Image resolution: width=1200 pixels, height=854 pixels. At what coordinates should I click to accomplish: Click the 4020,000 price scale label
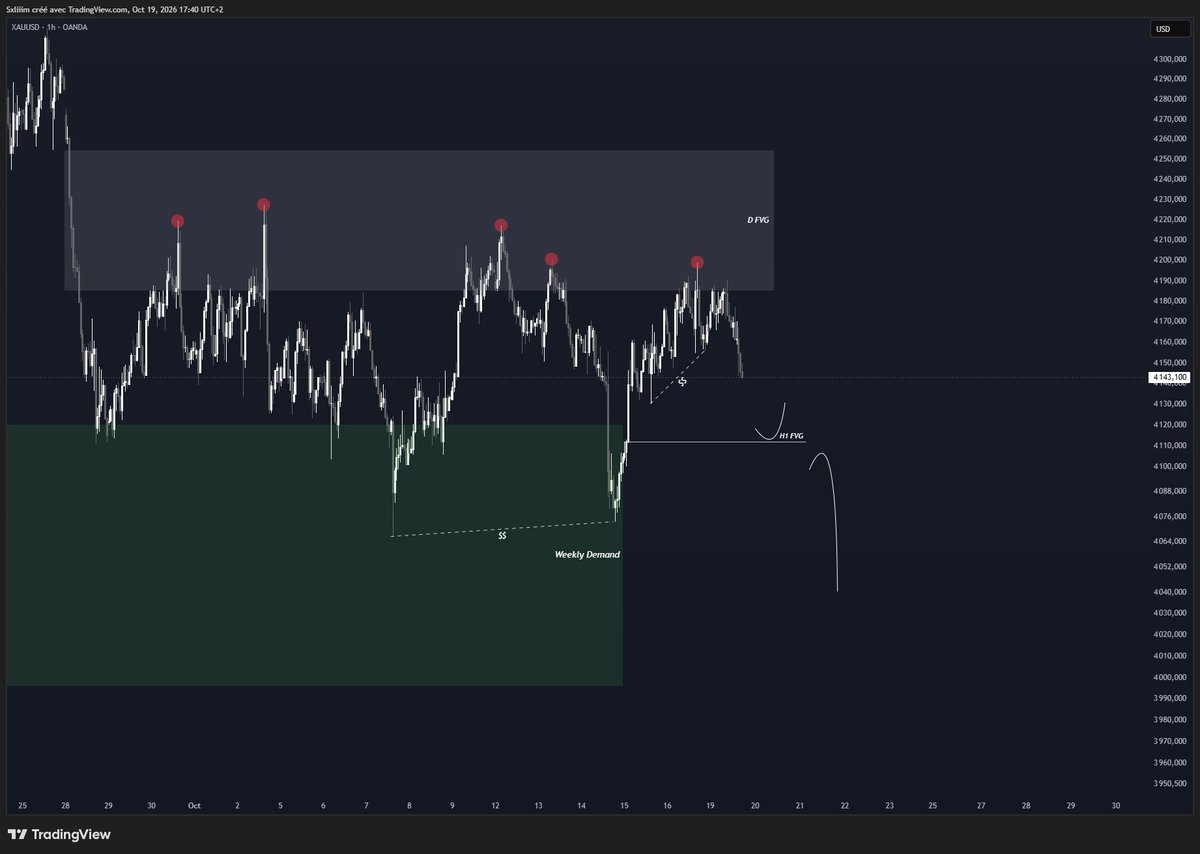[1170, 634]
